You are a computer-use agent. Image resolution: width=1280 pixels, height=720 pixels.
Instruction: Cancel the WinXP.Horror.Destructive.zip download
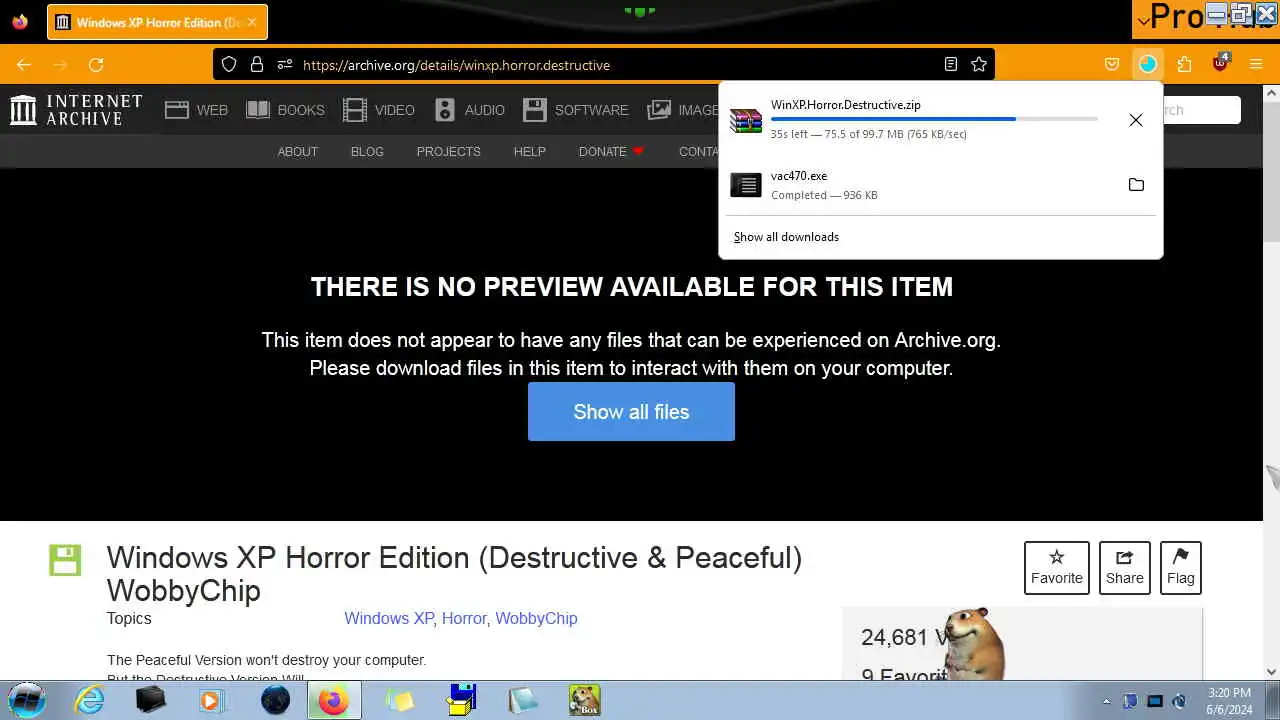(x=1136, y=120)
